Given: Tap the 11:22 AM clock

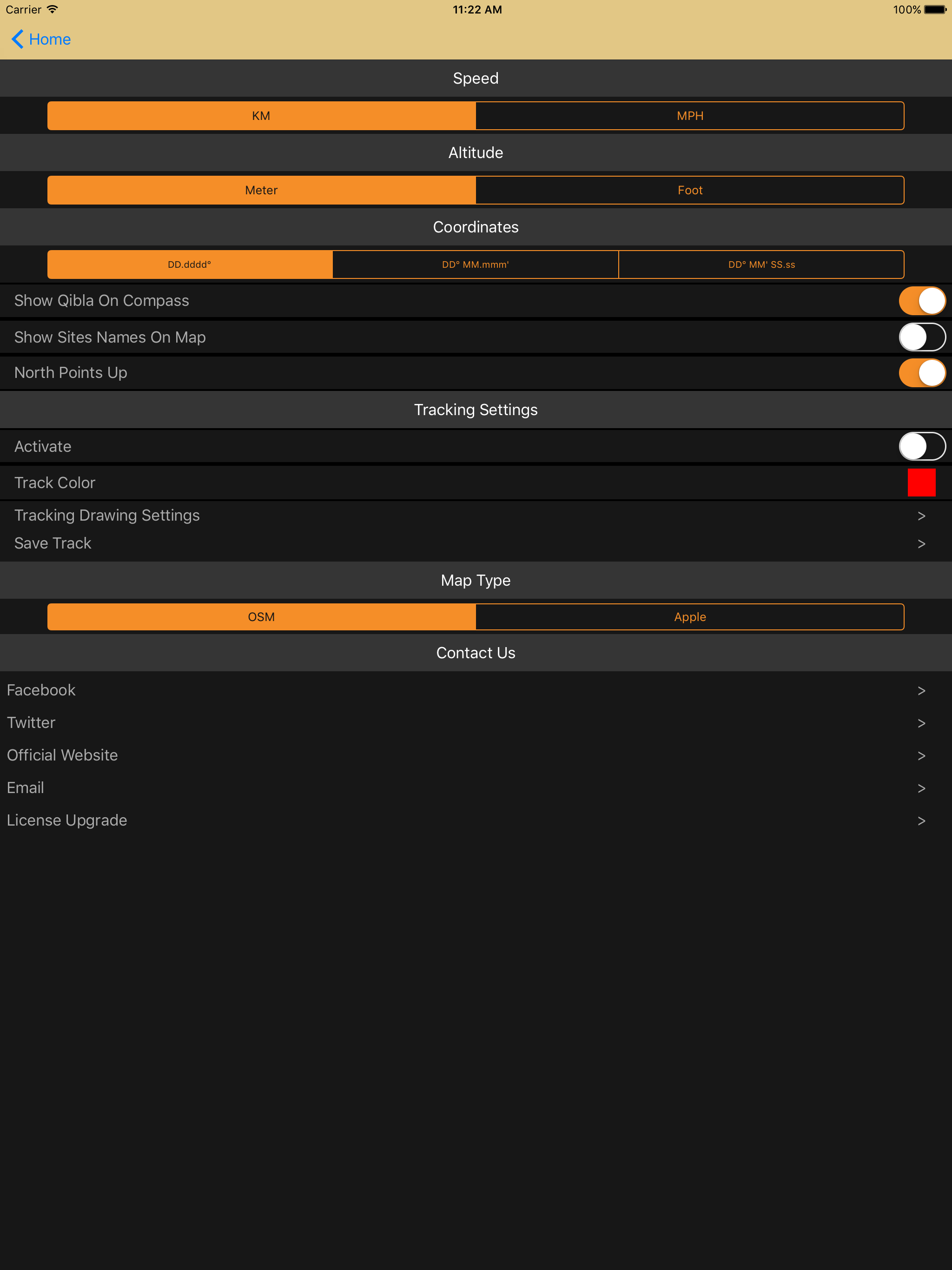Looking at the screenshot, I should 477,9.
